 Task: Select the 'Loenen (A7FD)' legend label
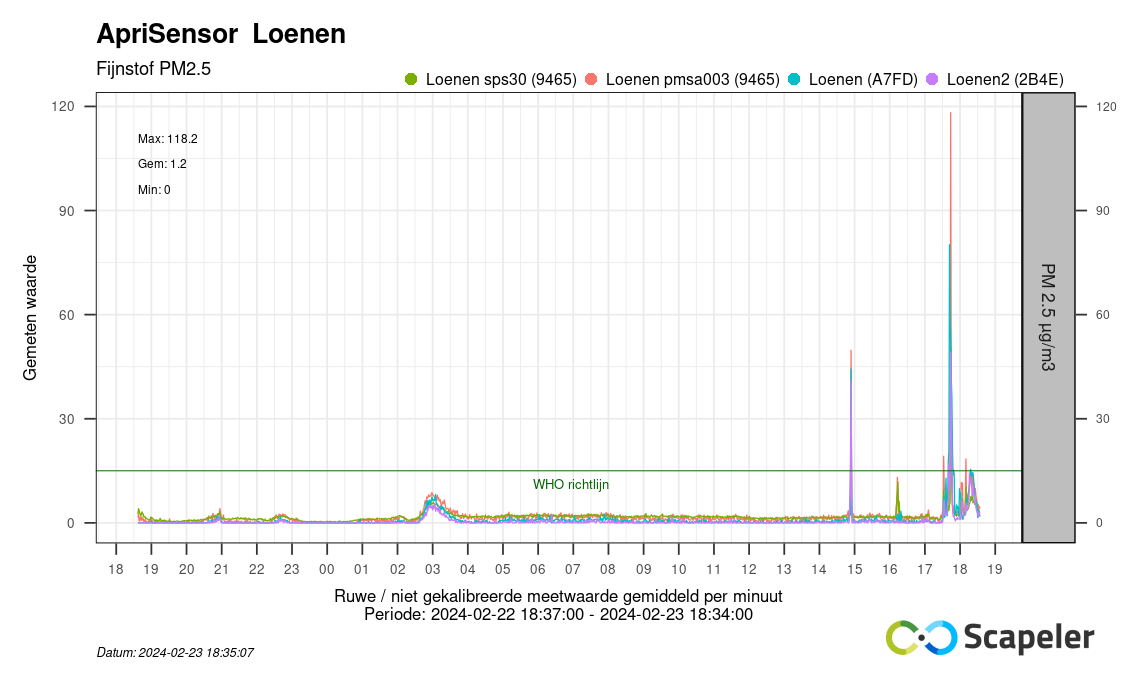(x=863, y=80)
